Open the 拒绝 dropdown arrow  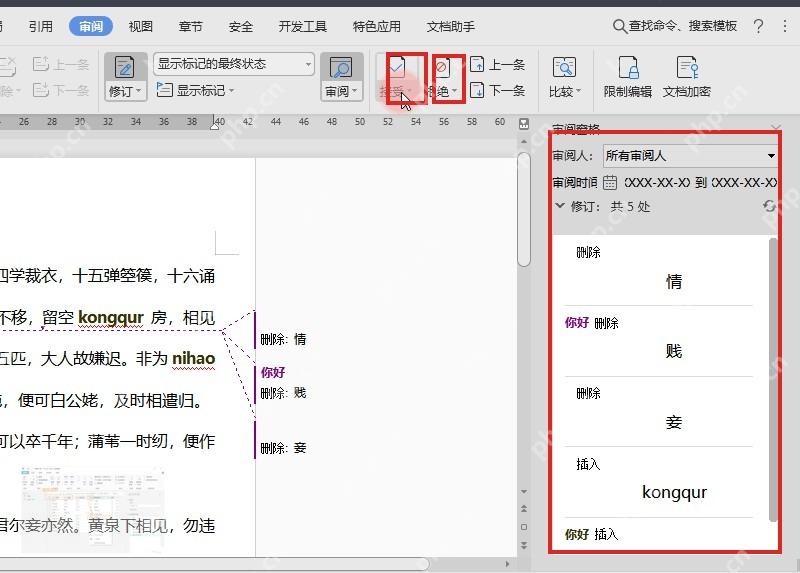click(x=455, y=91)
